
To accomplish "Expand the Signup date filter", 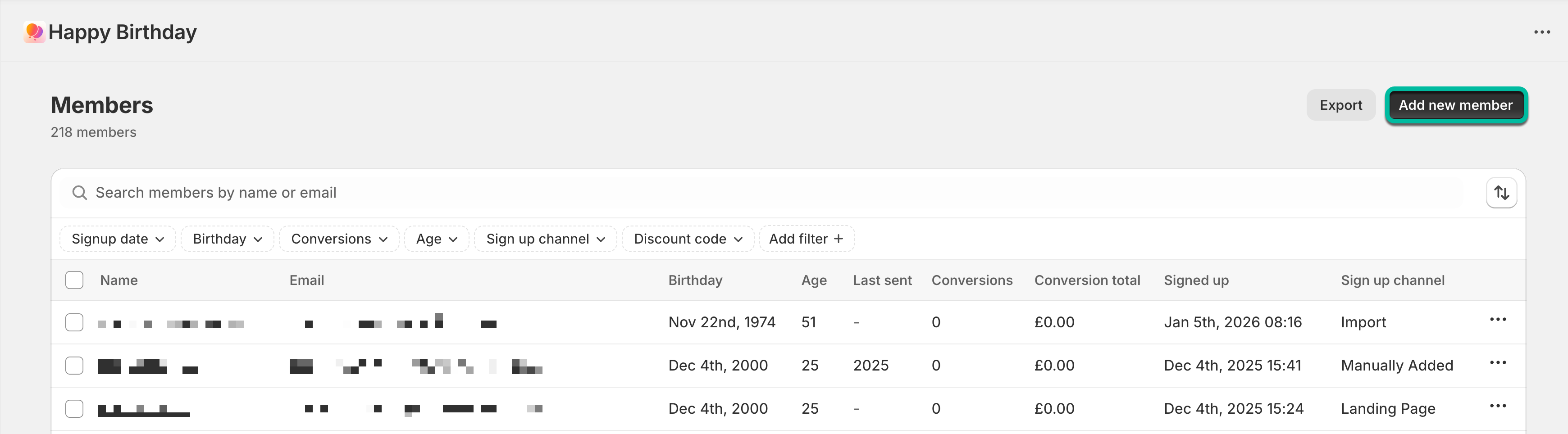I will point(118,239).
